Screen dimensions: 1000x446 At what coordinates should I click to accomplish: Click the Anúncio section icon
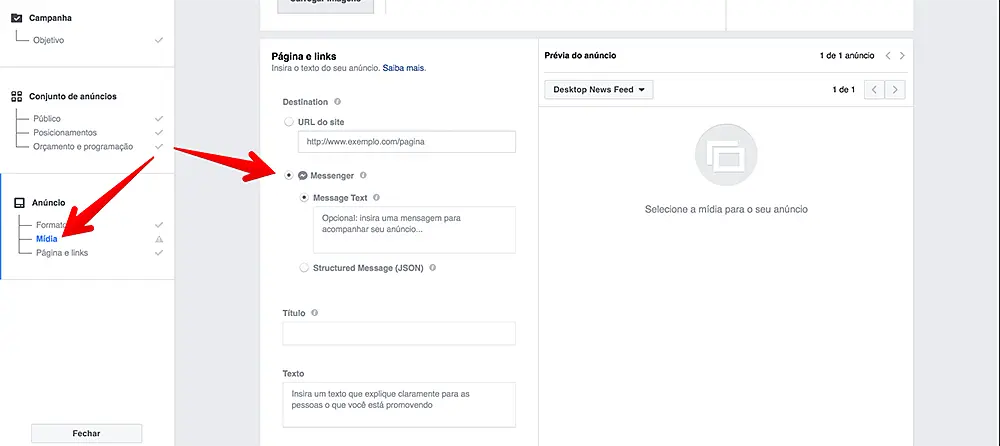[17, 203]
